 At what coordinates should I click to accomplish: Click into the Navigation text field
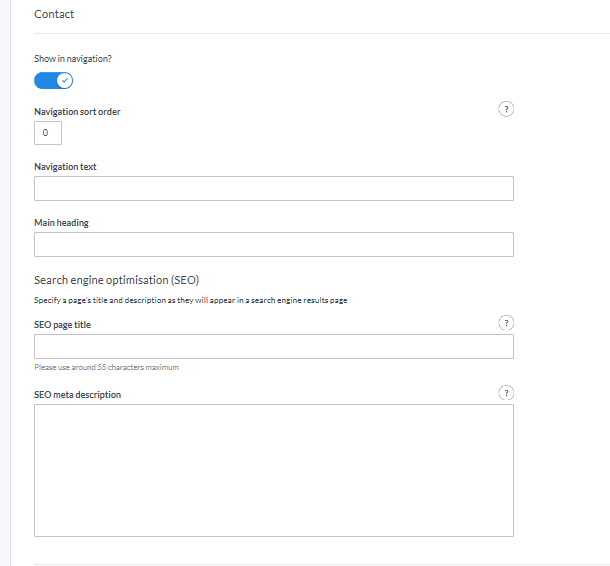[273, 189]
